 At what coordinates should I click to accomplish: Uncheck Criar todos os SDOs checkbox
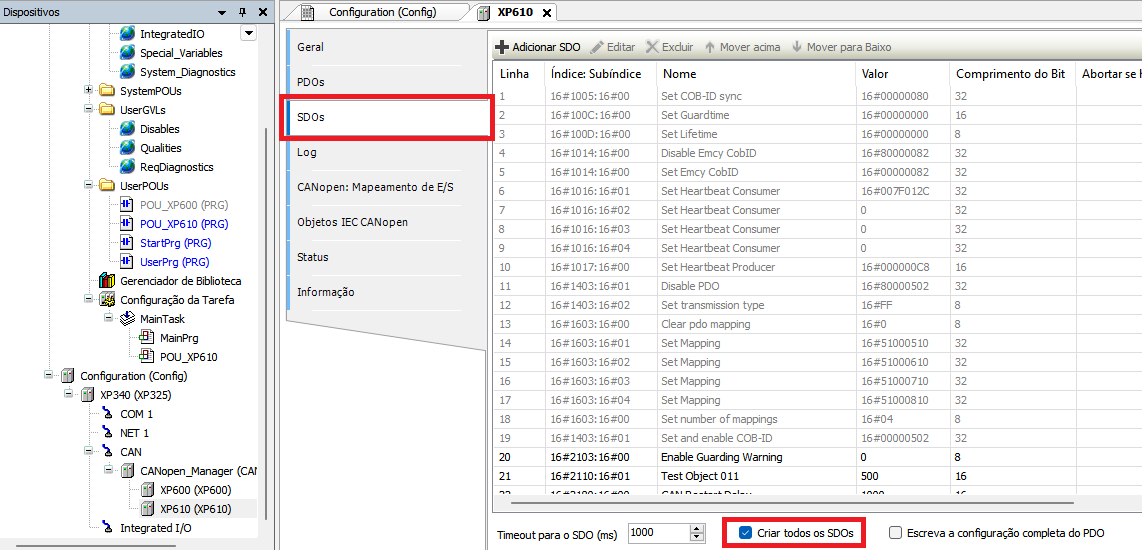pos(745,533)
